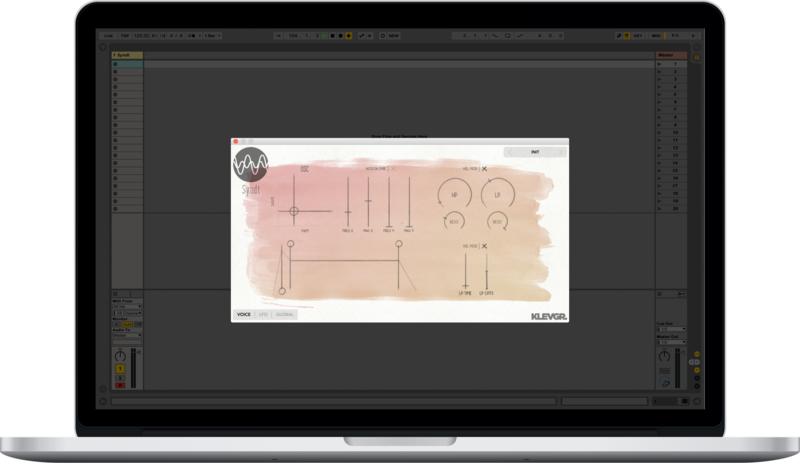This screenshot has height=463, width=800.
Task: Click the RESO knob below the HP filter
Action: coord(454,221)
